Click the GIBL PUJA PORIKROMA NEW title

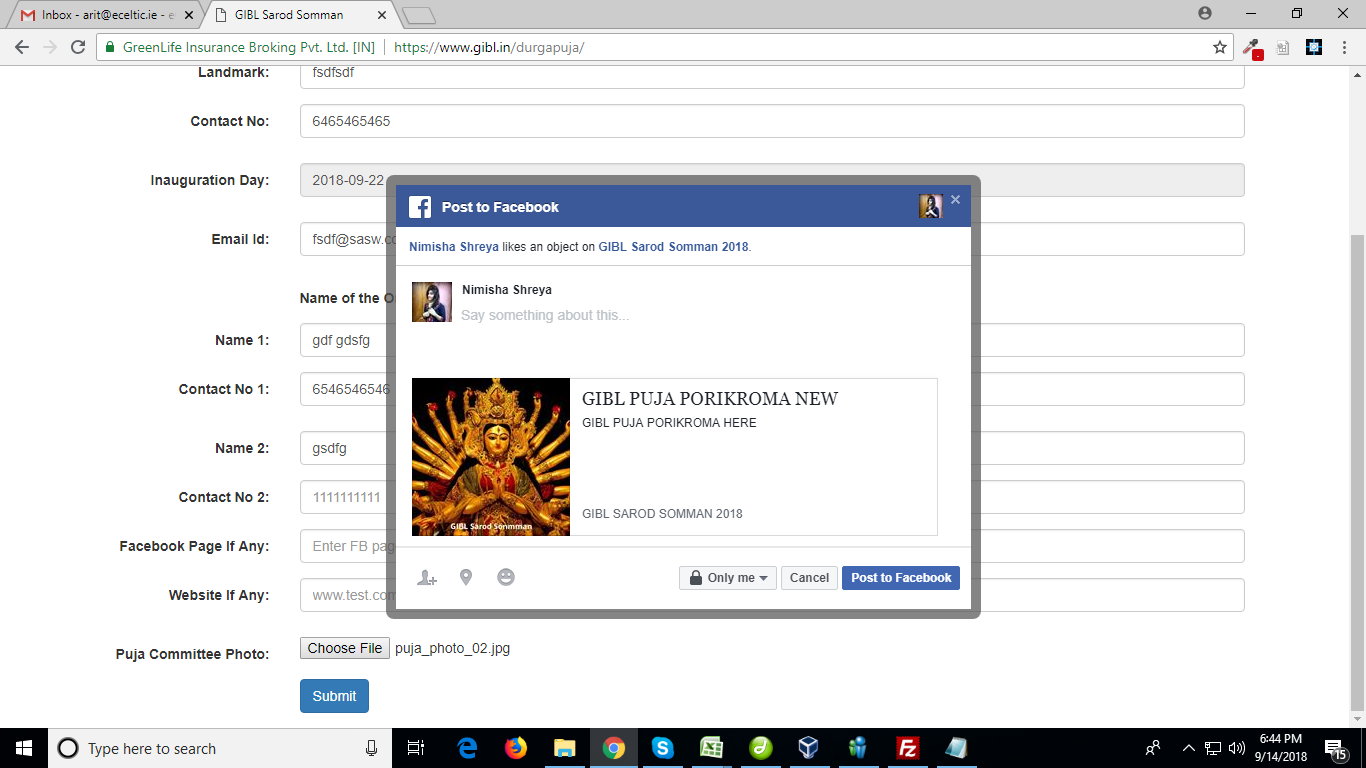click(x=710, y=399)
